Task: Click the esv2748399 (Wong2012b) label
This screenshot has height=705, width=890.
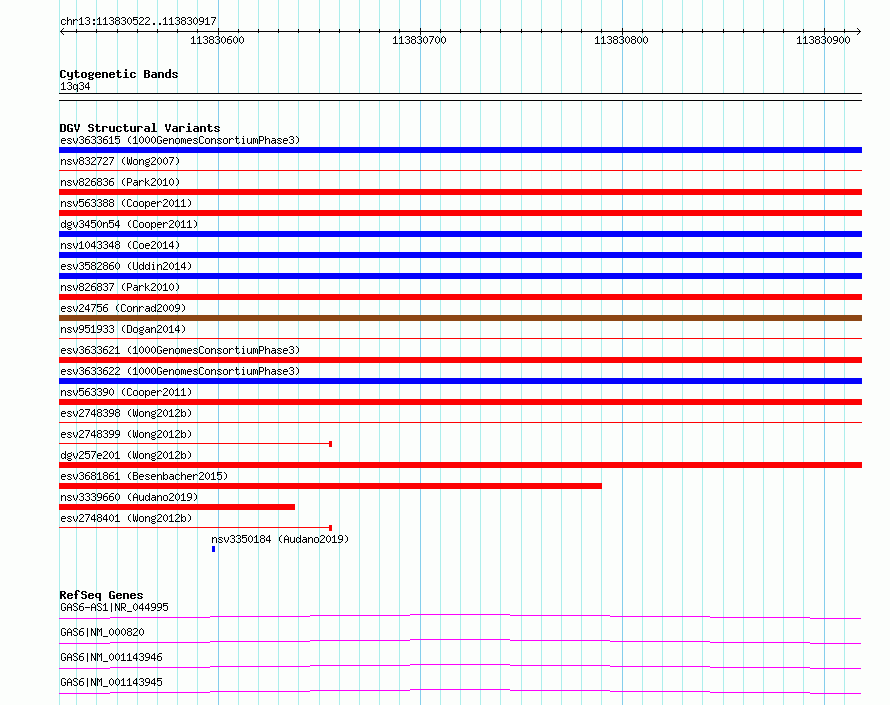Action: point(126,434)
